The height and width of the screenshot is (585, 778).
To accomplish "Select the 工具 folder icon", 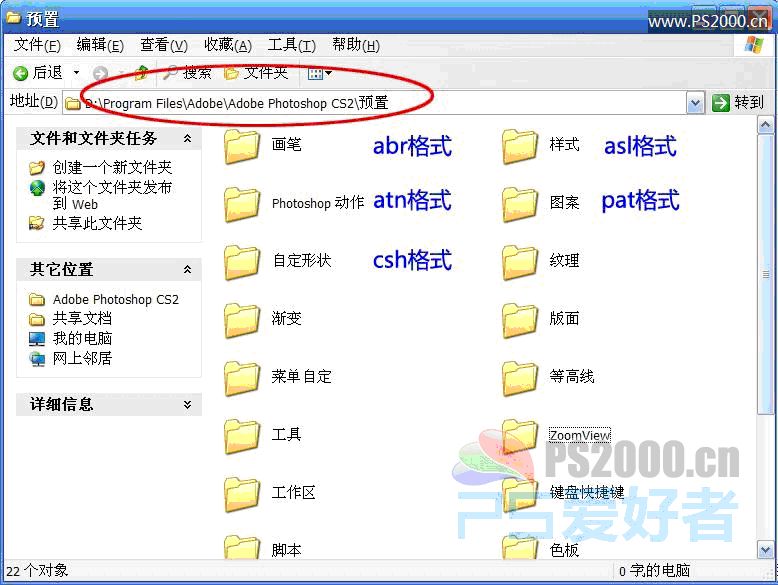I will click(x=242, y=436).
